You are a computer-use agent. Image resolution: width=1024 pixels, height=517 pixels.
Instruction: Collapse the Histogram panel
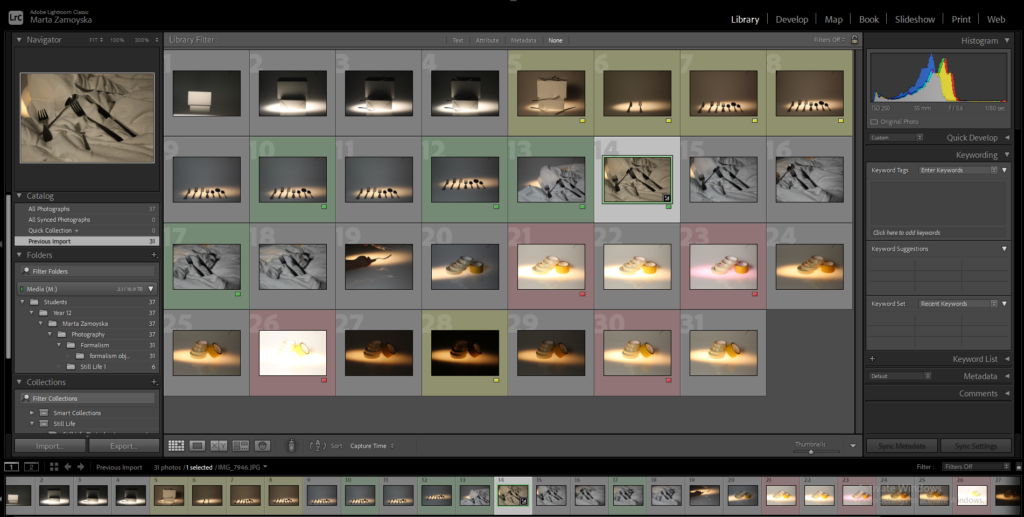click(x=1007, y=40)
